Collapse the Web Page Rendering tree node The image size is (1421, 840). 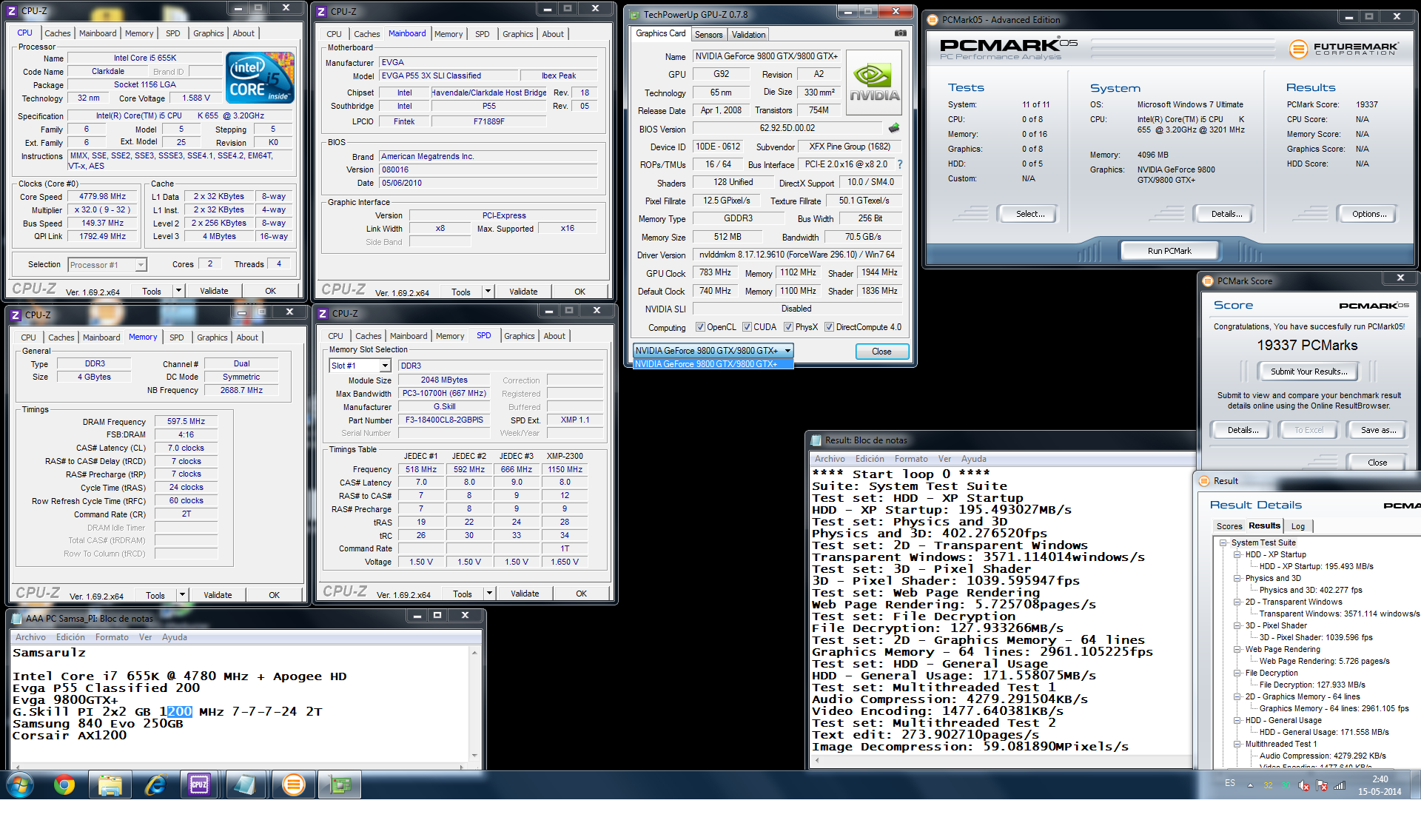(x=1237, y=650)
